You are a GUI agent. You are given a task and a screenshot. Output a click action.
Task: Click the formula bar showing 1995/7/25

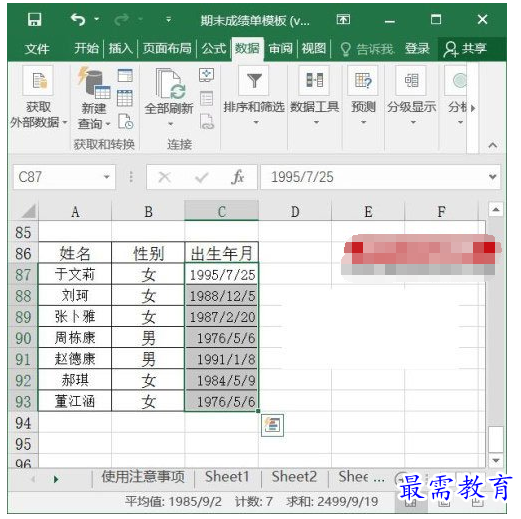click(x=373, y=177)
